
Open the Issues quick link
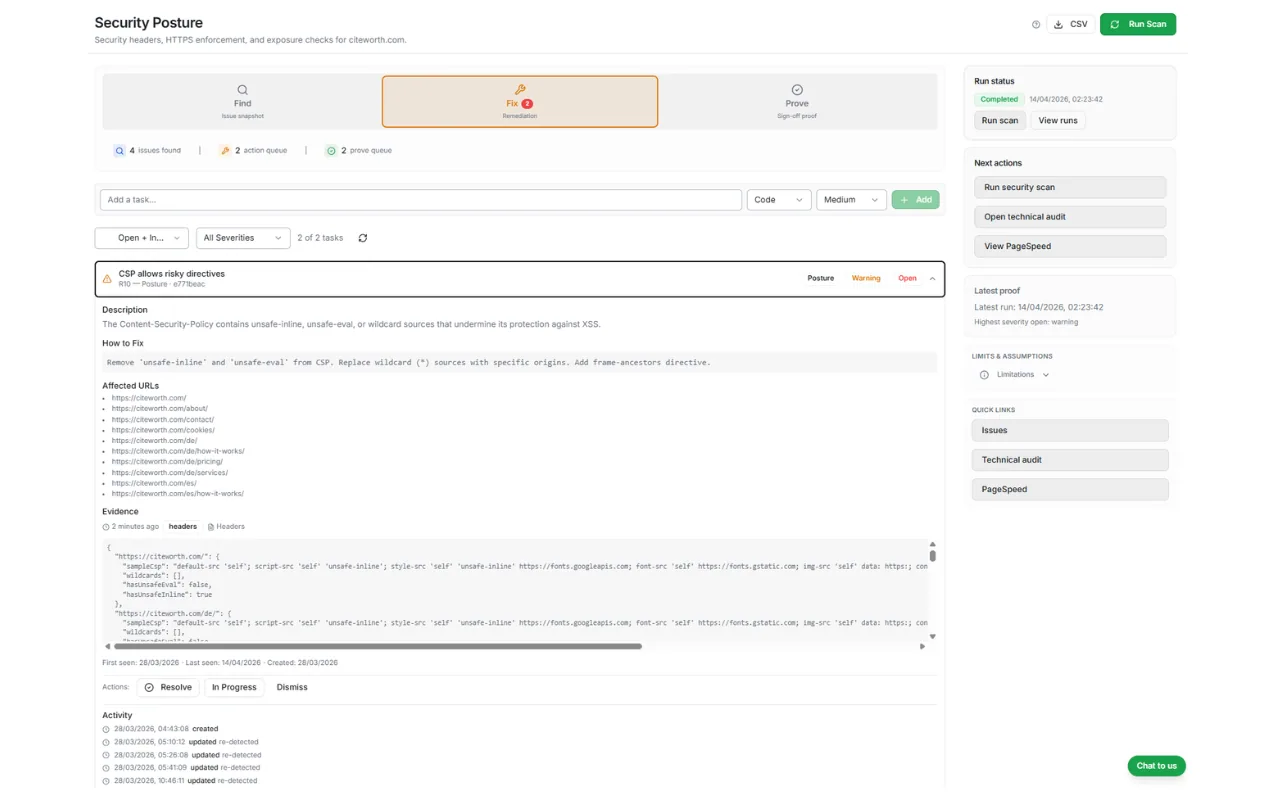click(1070, 431)
